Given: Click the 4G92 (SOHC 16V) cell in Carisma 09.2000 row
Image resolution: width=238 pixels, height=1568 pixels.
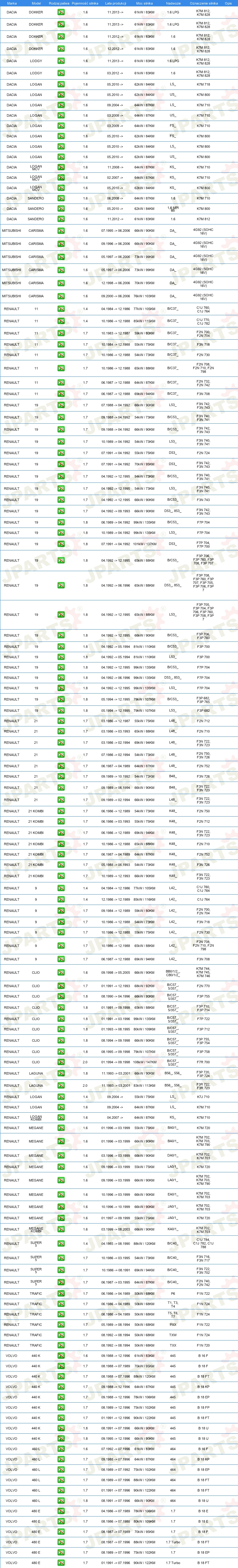Looking at the screenshot, I should [203, 296].
